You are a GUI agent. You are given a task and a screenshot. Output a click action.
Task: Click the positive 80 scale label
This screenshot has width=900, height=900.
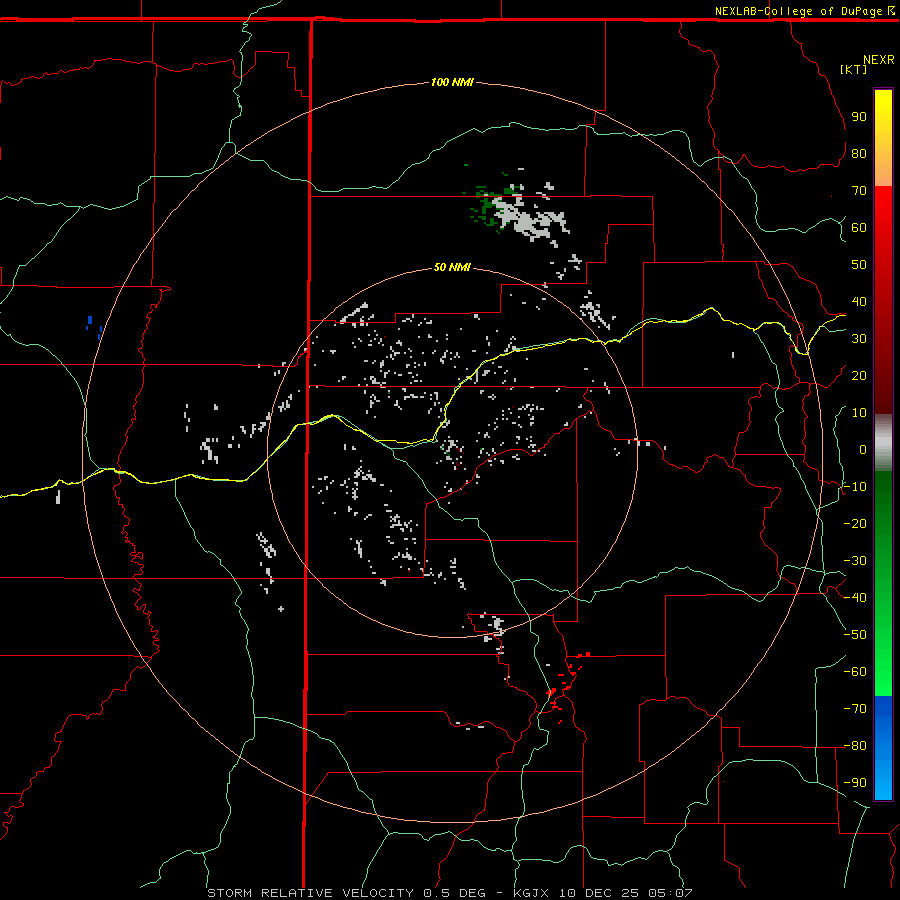[859, 154]
